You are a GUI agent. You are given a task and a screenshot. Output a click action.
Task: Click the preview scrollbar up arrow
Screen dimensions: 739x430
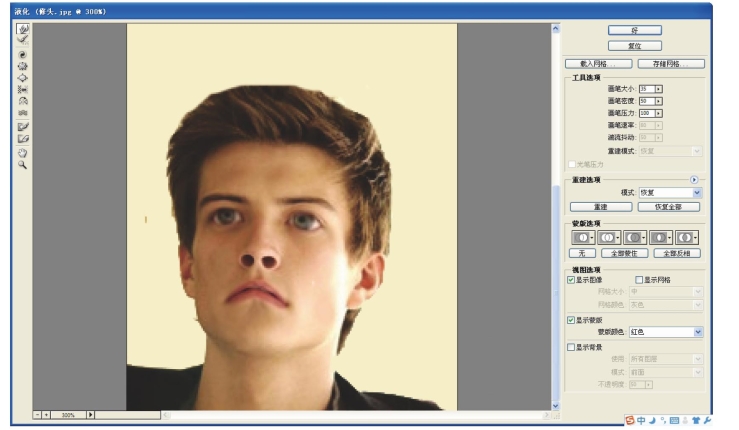[x=556, y=29]
